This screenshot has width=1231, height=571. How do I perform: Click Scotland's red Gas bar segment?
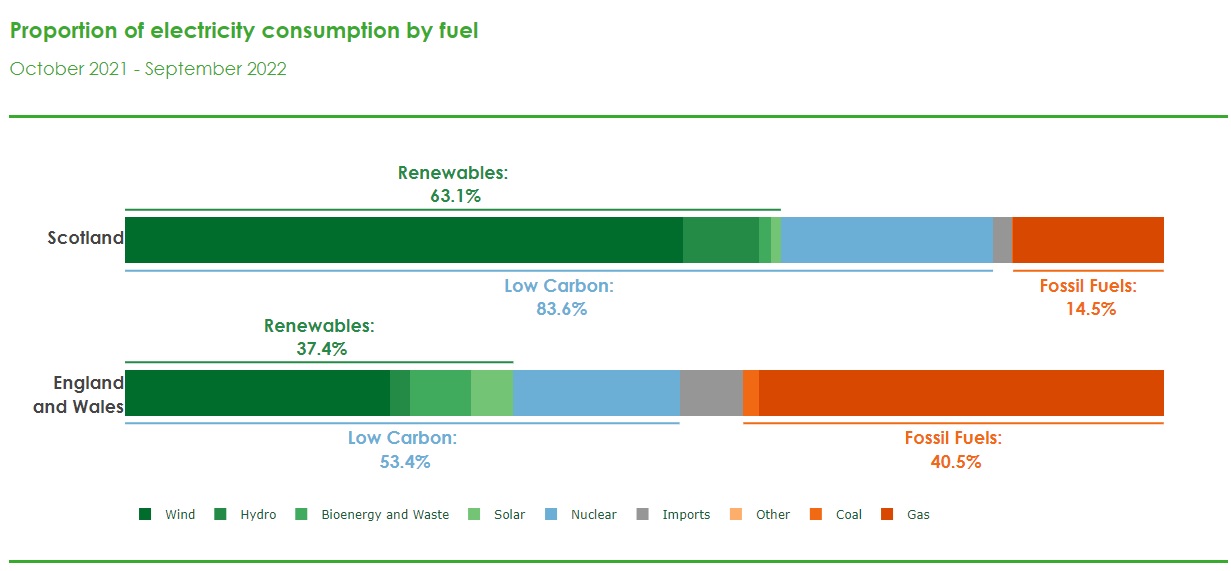point(1088,240)
